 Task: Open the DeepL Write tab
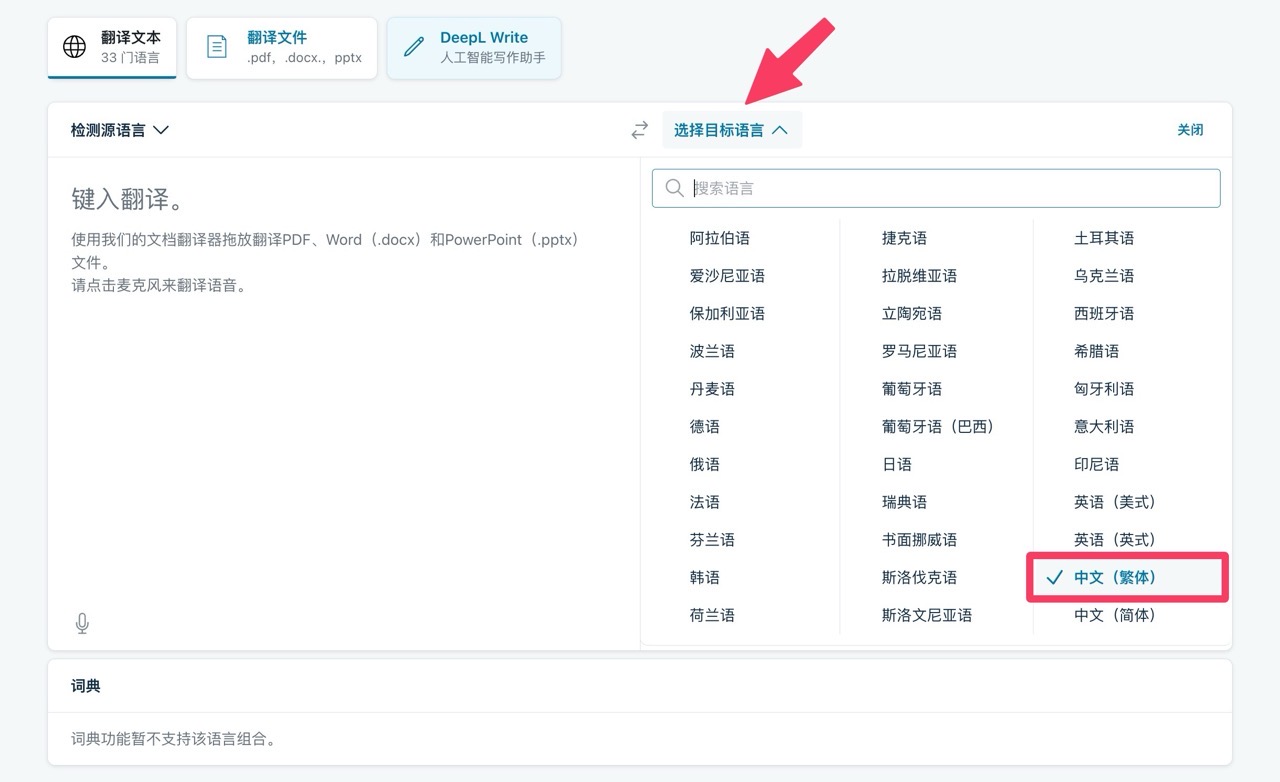pos(474,47)
